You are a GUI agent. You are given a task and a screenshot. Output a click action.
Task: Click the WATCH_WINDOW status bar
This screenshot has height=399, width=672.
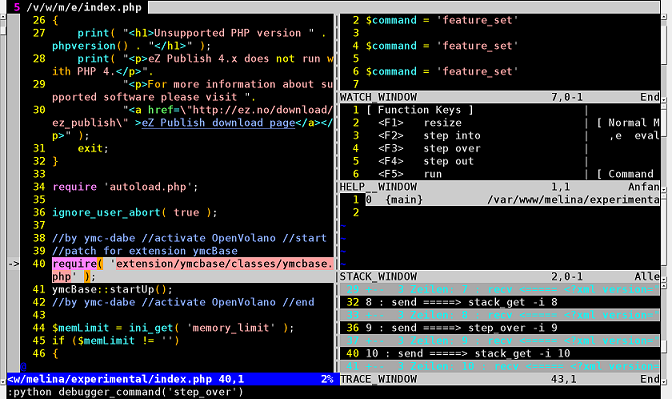point(500,97)
